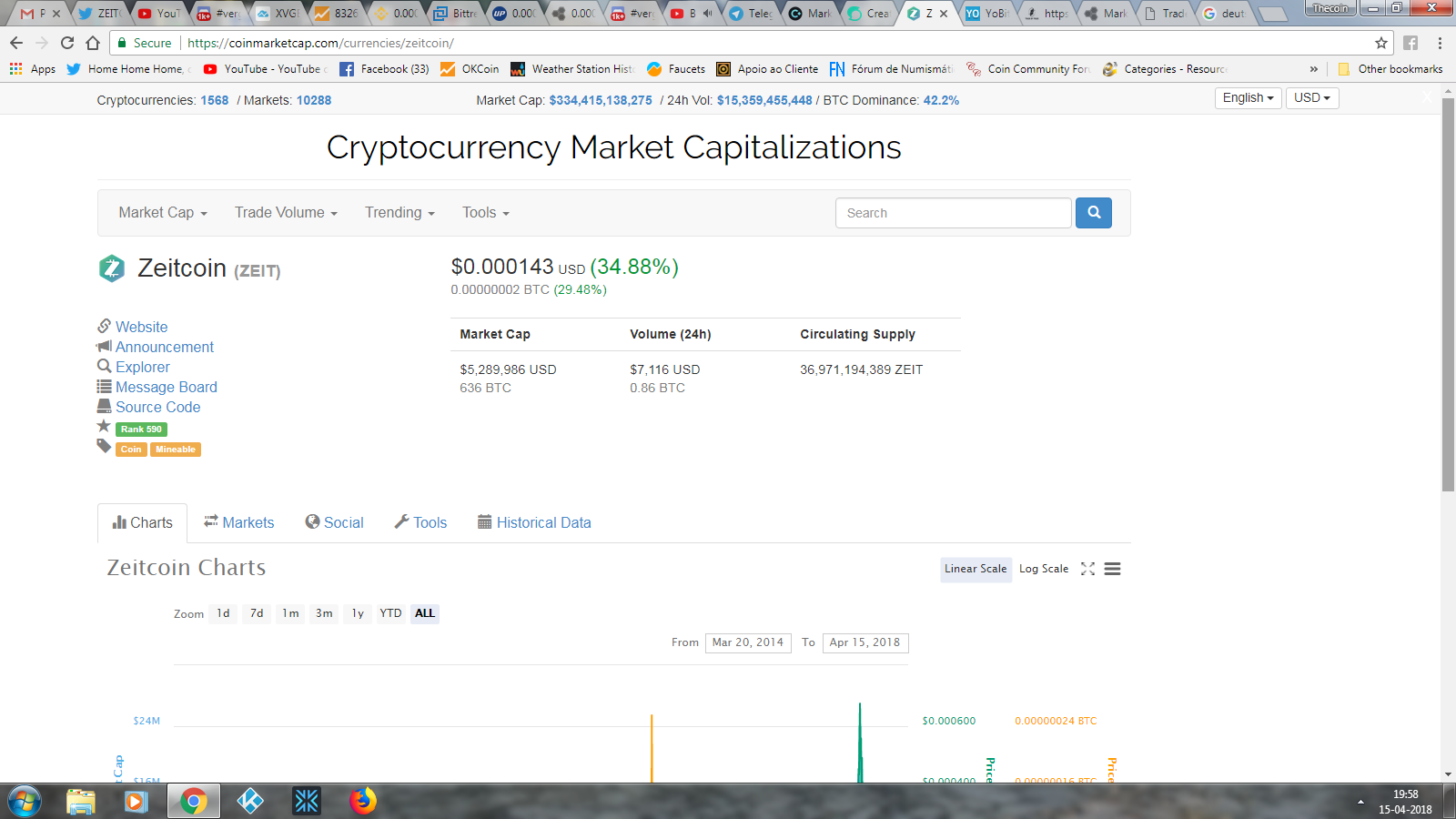The height and width of the screenshot is (819, 1456).
Task: Select the Charts tab
Action: [x=142, y=523]
